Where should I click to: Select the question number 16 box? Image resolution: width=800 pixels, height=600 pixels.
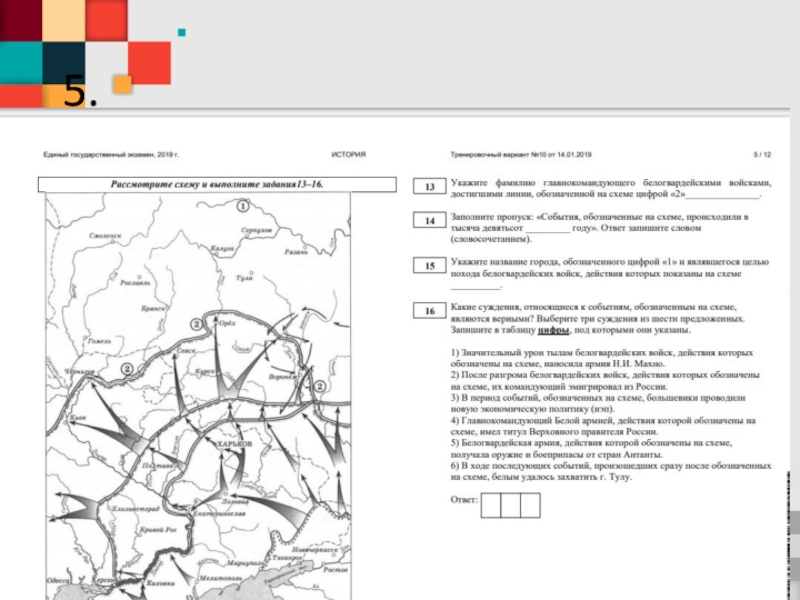pos(429,311)
